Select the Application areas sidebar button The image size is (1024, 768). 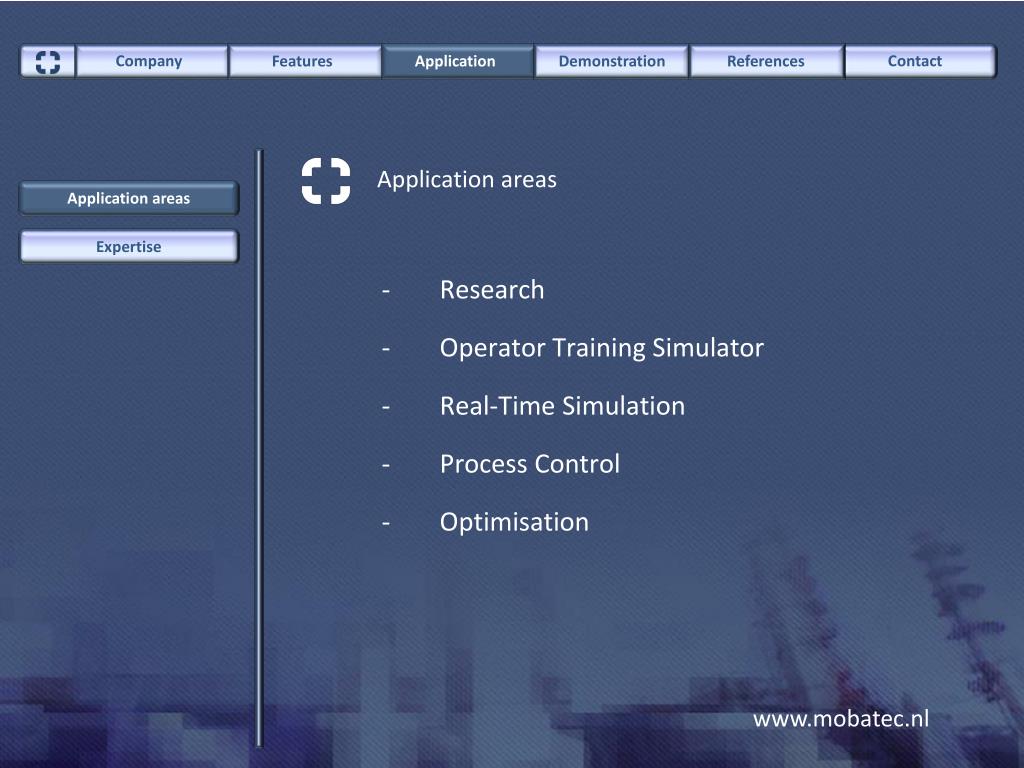[x=129, y=199]
